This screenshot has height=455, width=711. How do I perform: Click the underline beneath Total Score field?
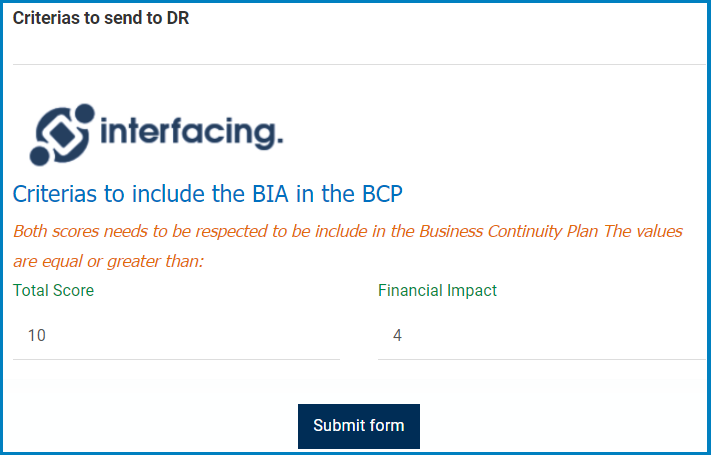[x=176, y=359]
